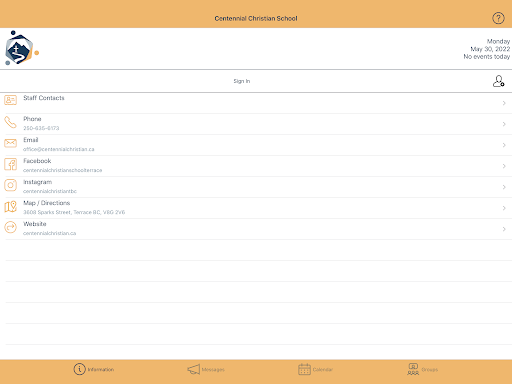Expand the Email row chevron

(x=504, y=145)
